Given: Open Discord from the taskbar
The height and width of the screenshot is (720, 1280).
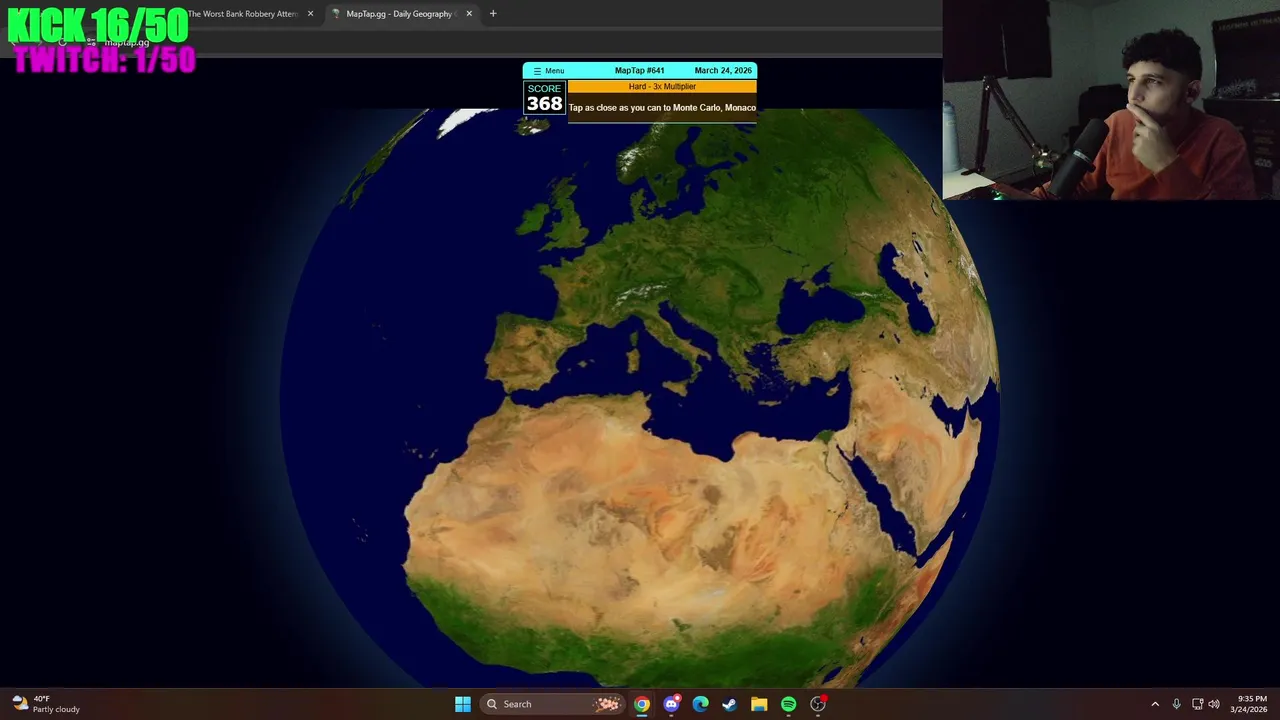Looking at the screenshot, I should point(671,704).
